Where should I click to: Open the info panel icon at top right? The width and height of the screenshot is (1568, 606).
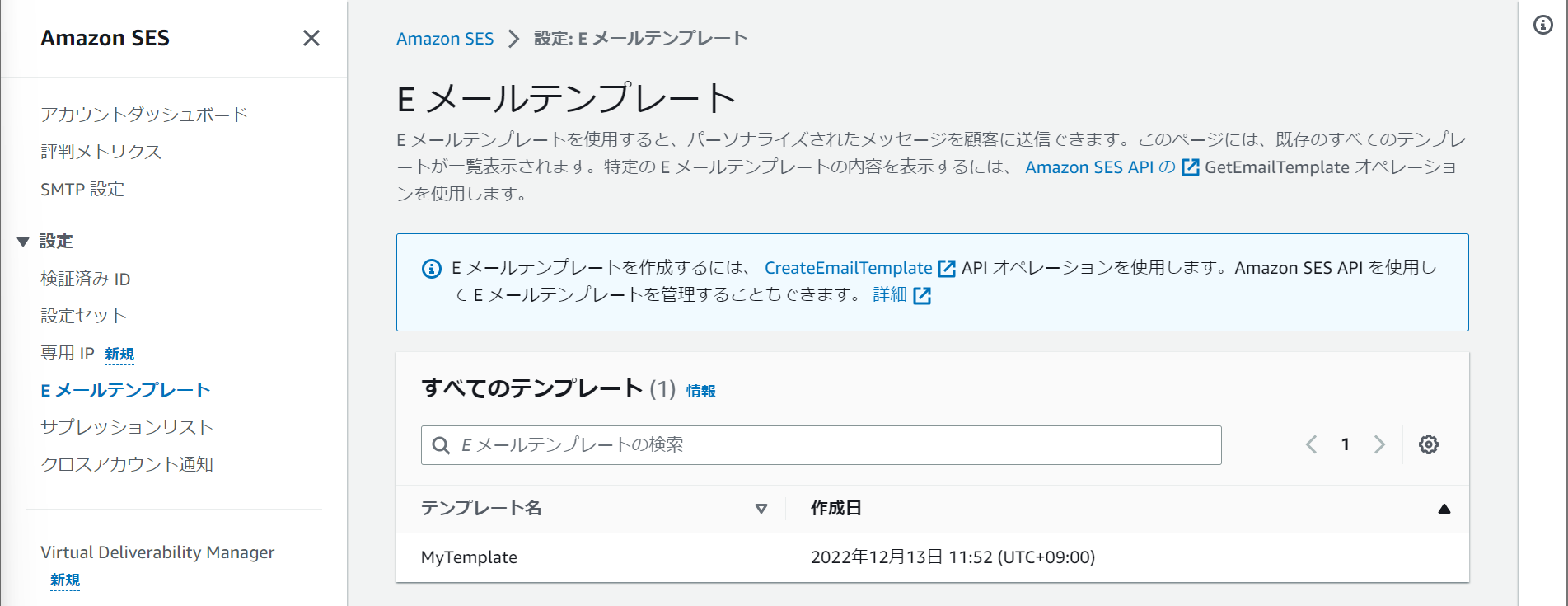click(x=1542, y=25)
